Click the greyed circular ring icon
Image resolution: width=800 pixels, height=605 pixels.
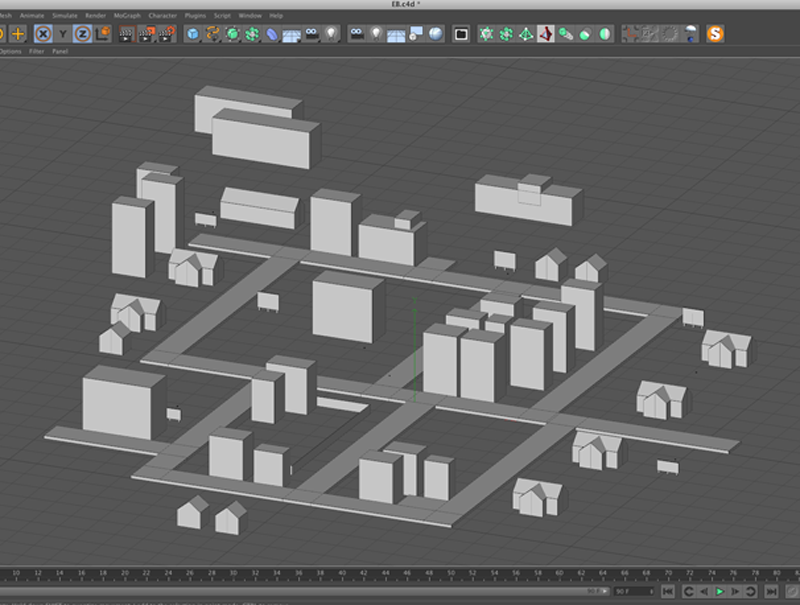click(670, 34)
